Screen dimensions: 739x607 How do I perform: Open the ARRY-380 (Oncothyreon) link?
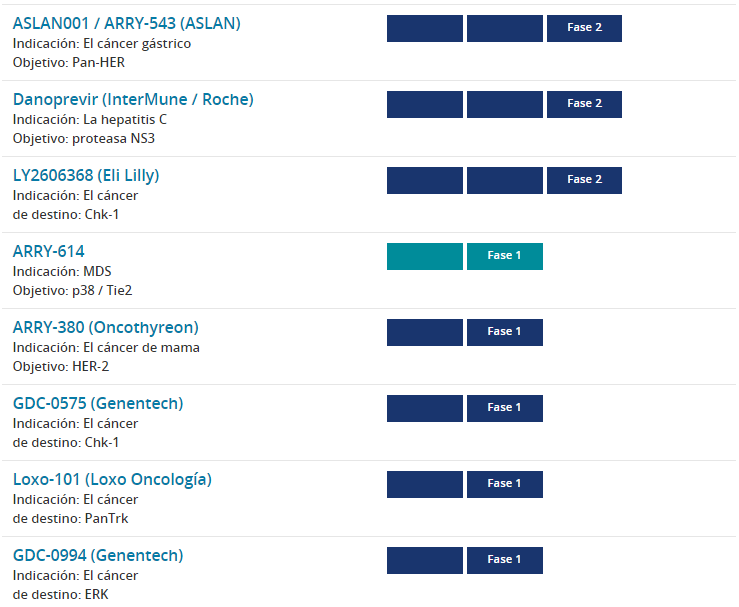click(106, 327)
